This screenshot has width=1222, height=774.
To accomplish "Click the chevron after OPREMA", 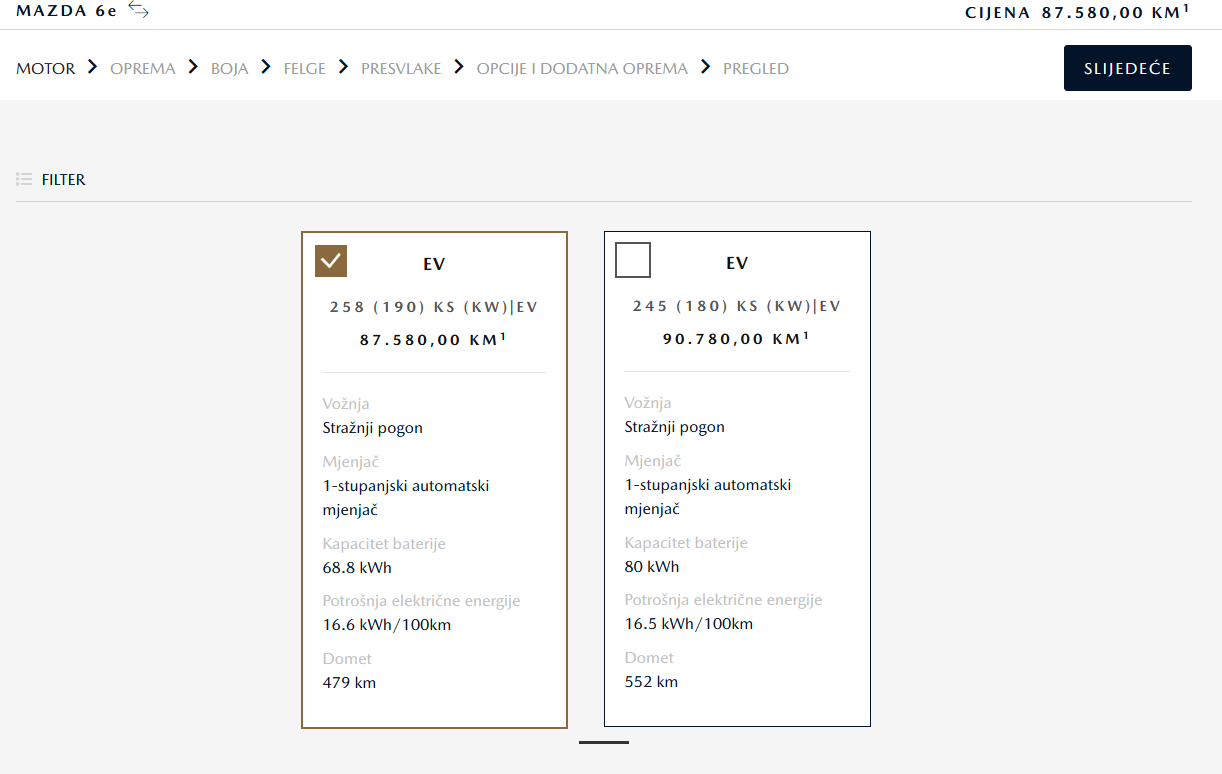I will 194,67.
